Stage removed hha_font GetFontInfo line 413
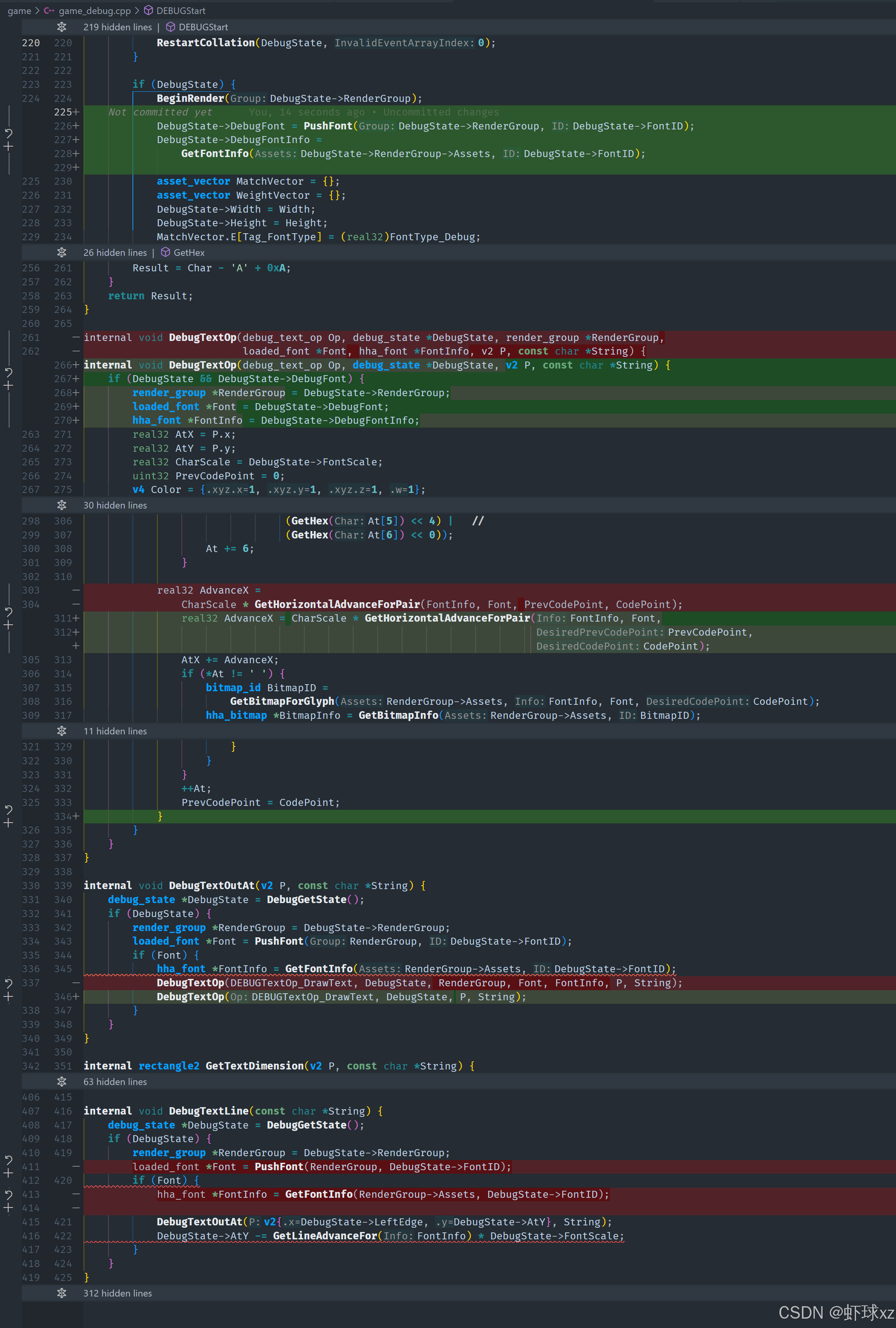Viewport: 896px width, 1328px height. click(x=9, y=1208)
